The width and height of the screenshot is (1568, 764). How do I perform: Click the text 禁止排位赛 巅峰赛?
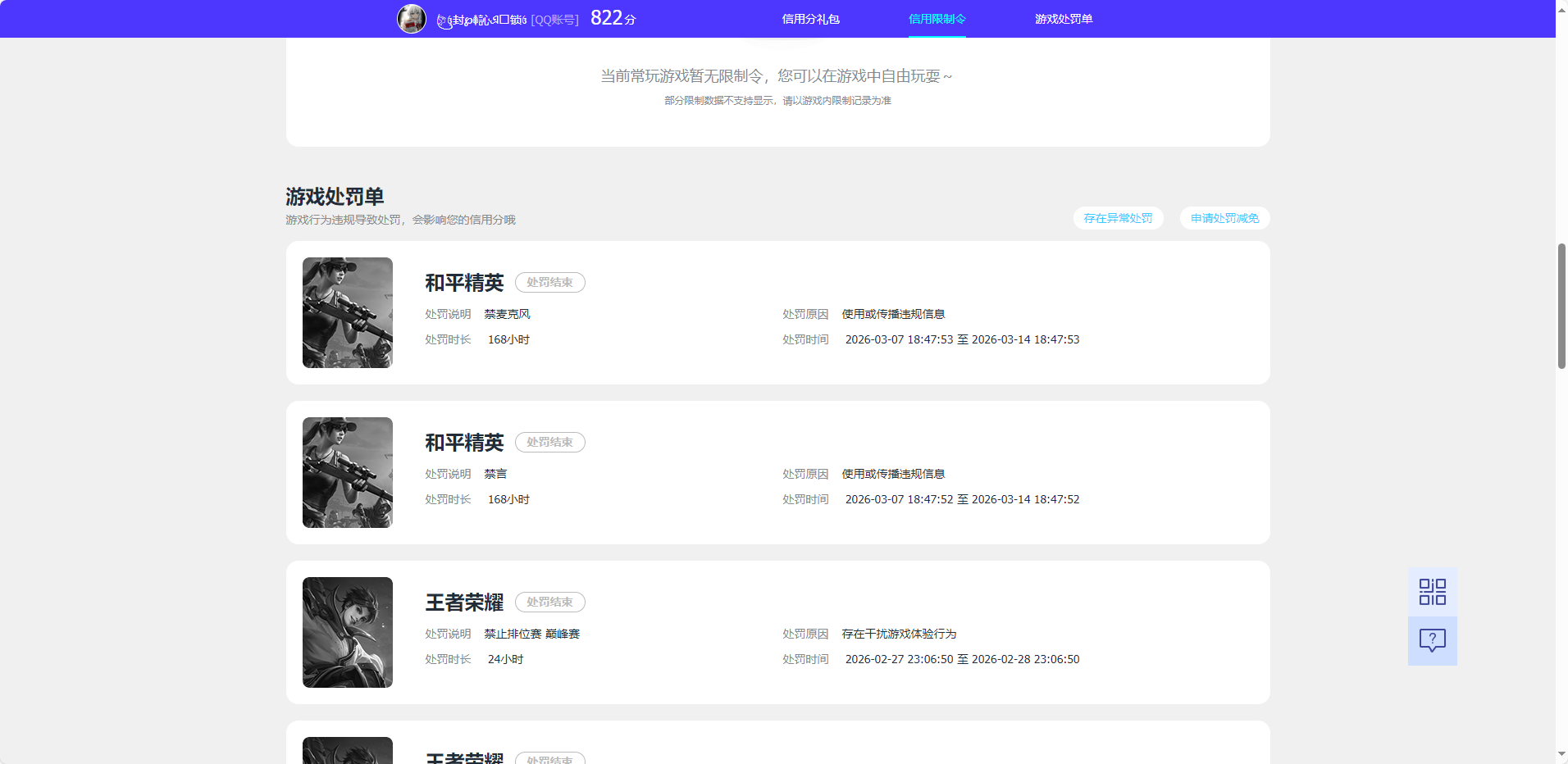531,634
